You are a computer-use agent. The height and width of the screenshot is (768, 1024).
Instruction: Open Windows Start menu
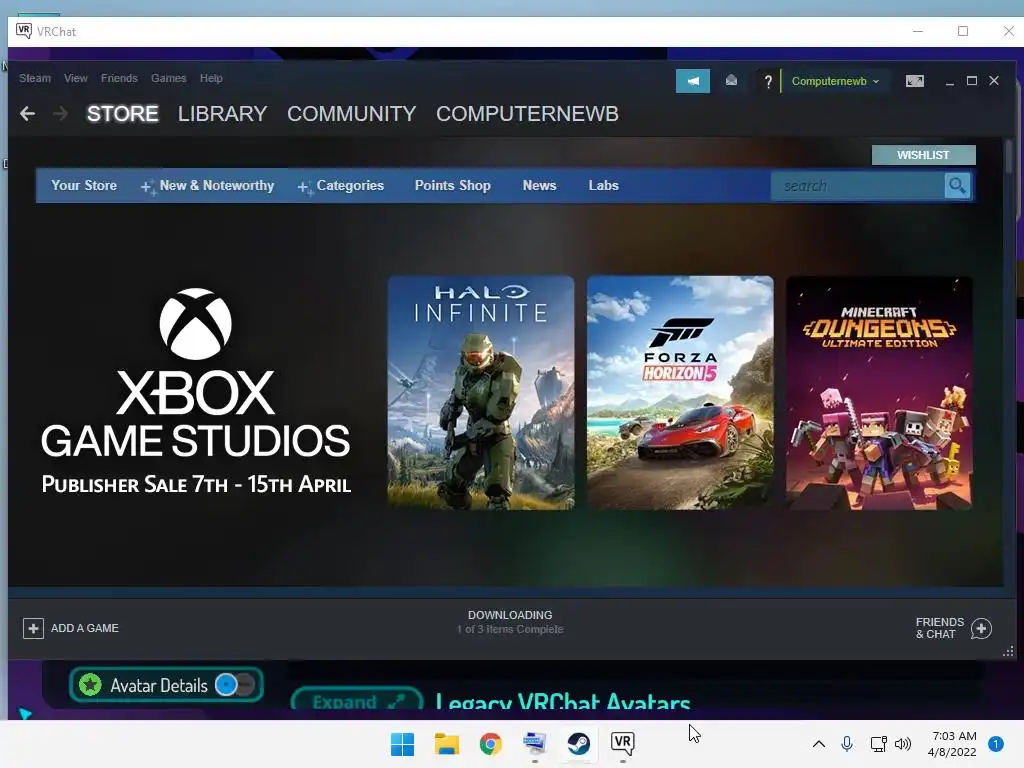tap(402, 744)
